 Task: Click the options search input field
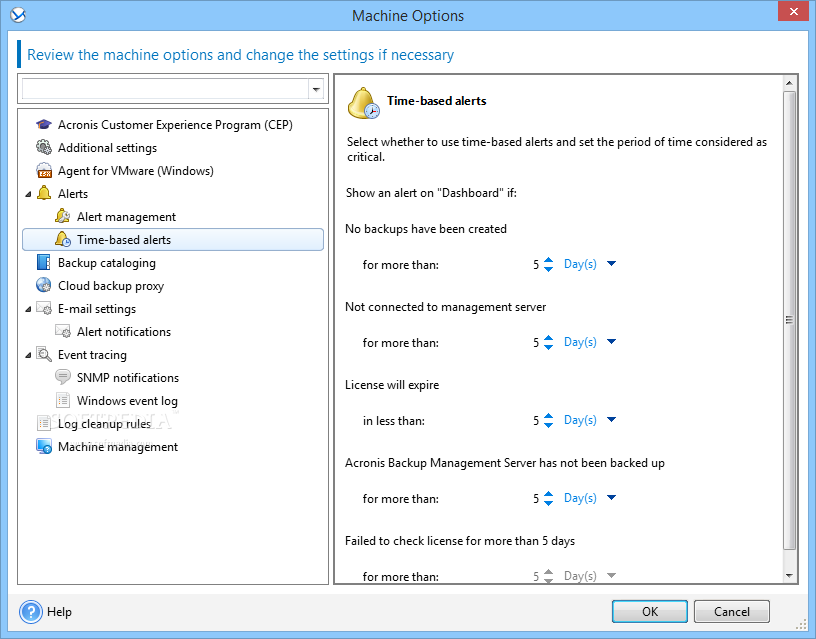pos(165,89)
